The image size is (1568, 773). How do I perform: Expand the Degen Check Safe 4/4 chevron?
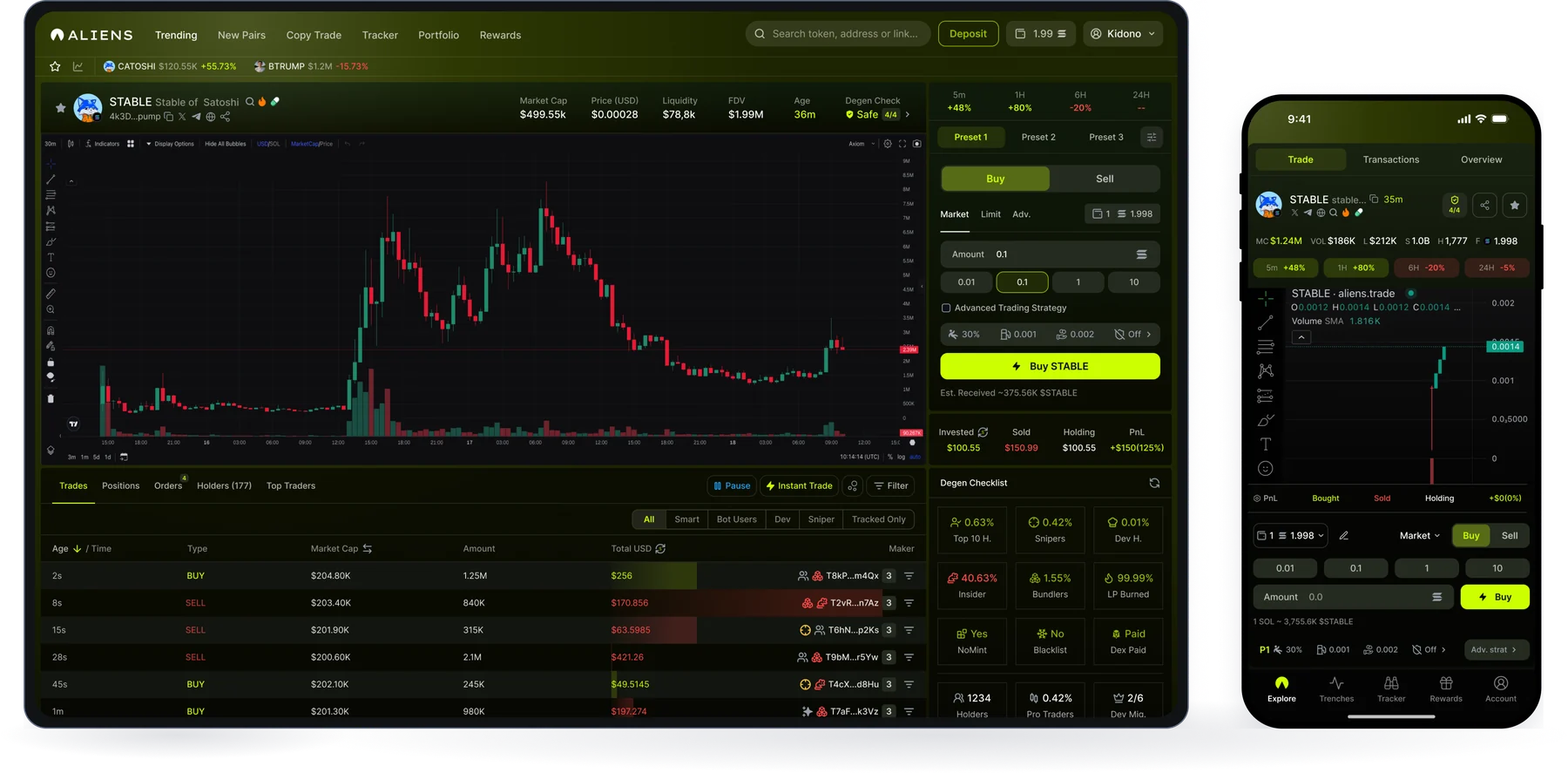[x=908, y=114]
